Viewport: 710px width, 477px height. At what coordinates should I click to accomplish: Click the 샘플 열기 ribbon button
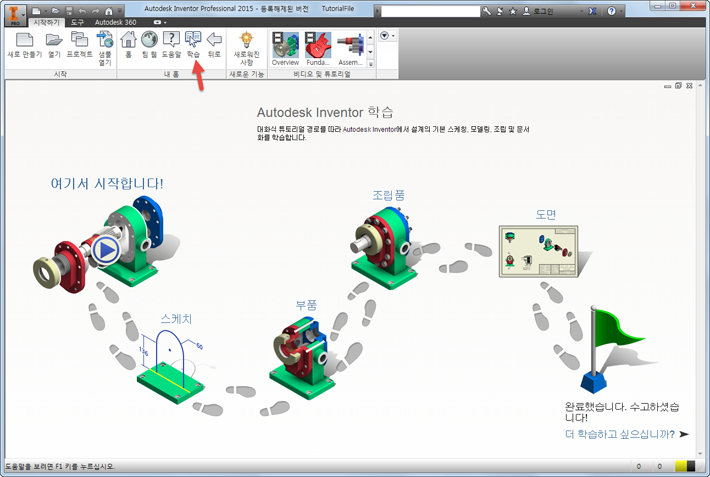105,48
